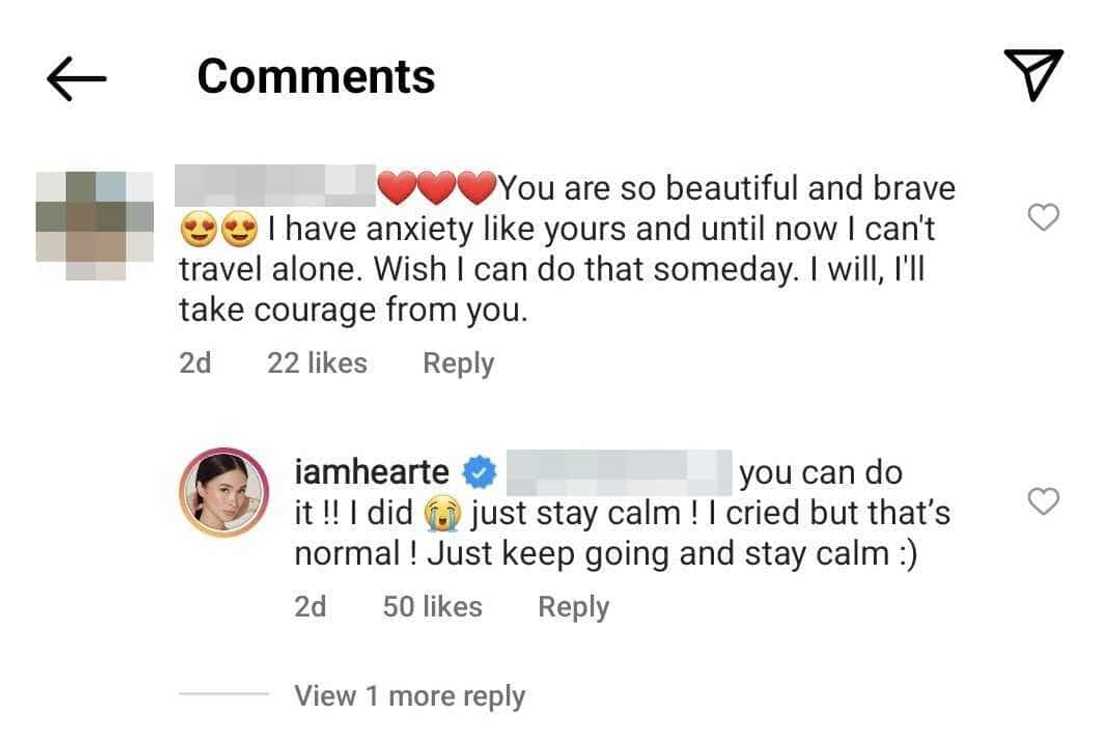Tap the 2d timestamp under iamhearte's reply
This screenshot has height=743, width=1120.
point(310,607)
